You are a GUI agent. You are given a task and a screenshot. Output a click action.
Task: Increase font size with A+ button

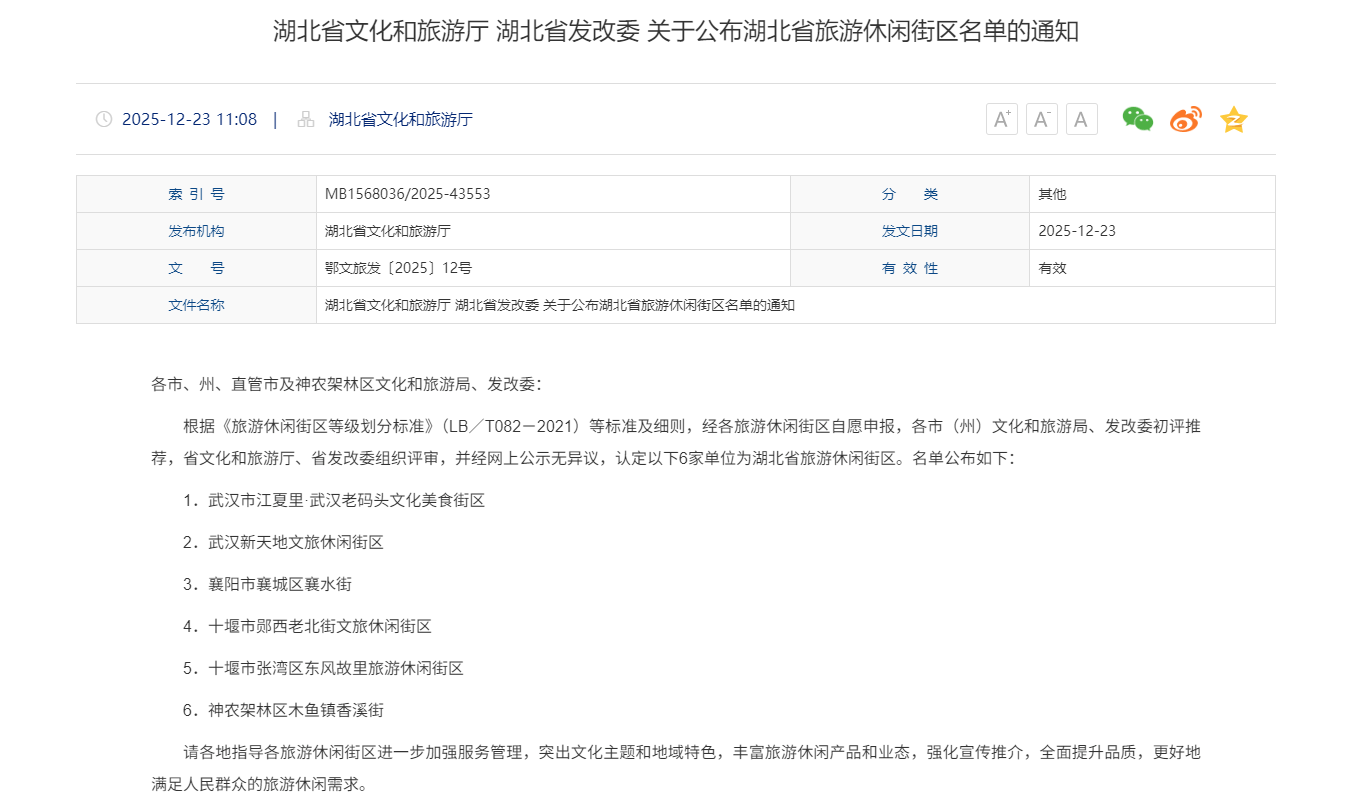tap(1001, 120)
